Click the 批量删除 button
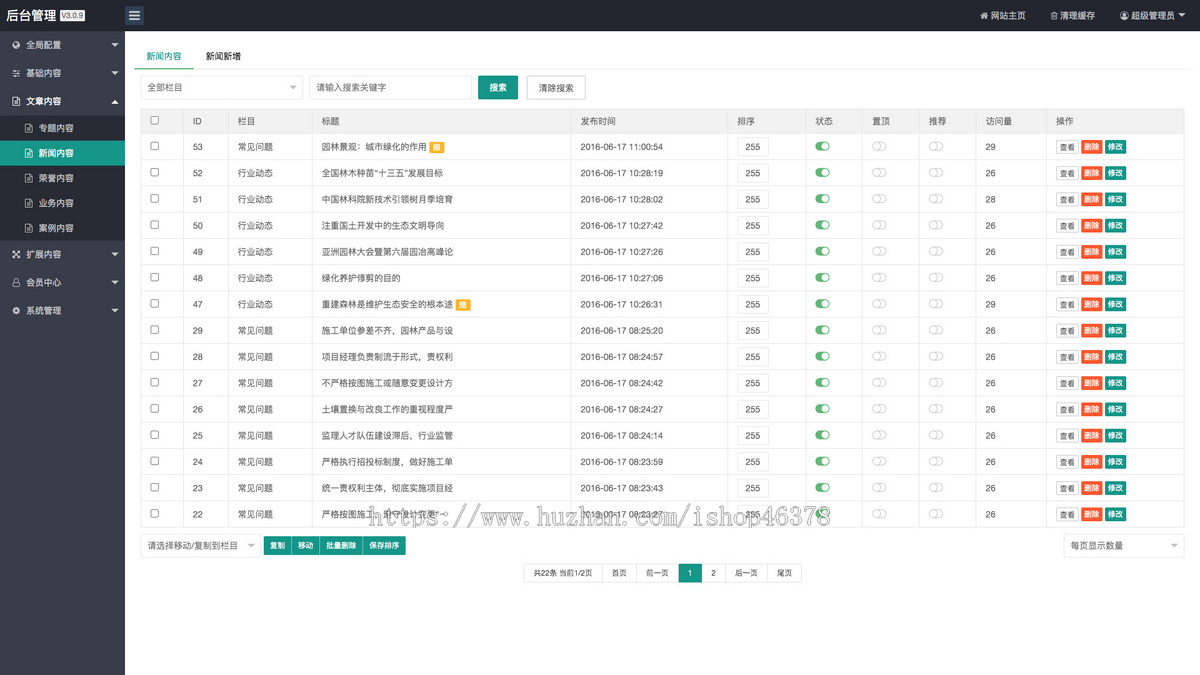The height and width of the screenshot is (675, 1200). (341, 546)
